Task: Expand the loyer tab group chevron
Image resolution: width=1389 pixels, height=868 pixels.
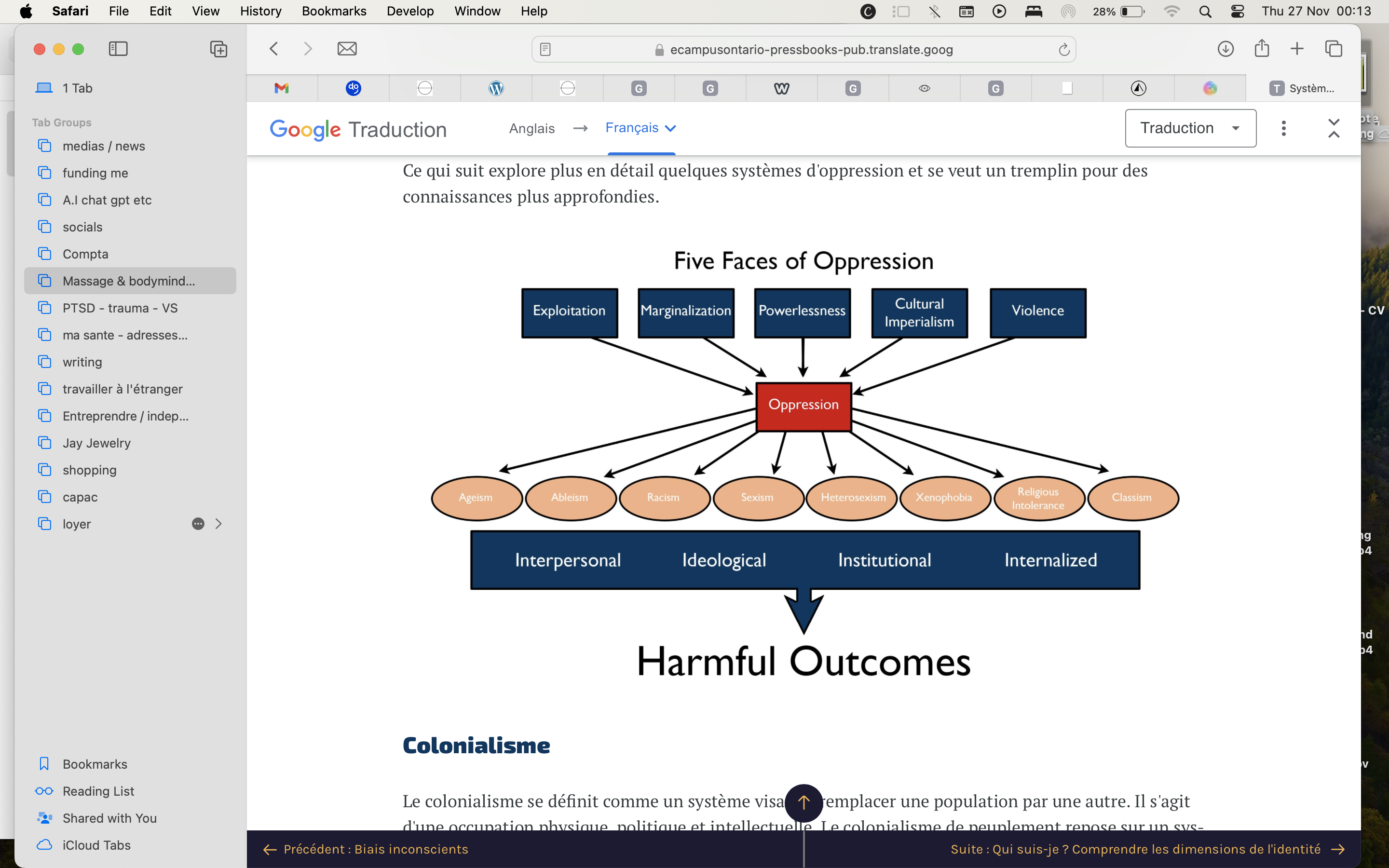Action: click(x=218, y=524)
